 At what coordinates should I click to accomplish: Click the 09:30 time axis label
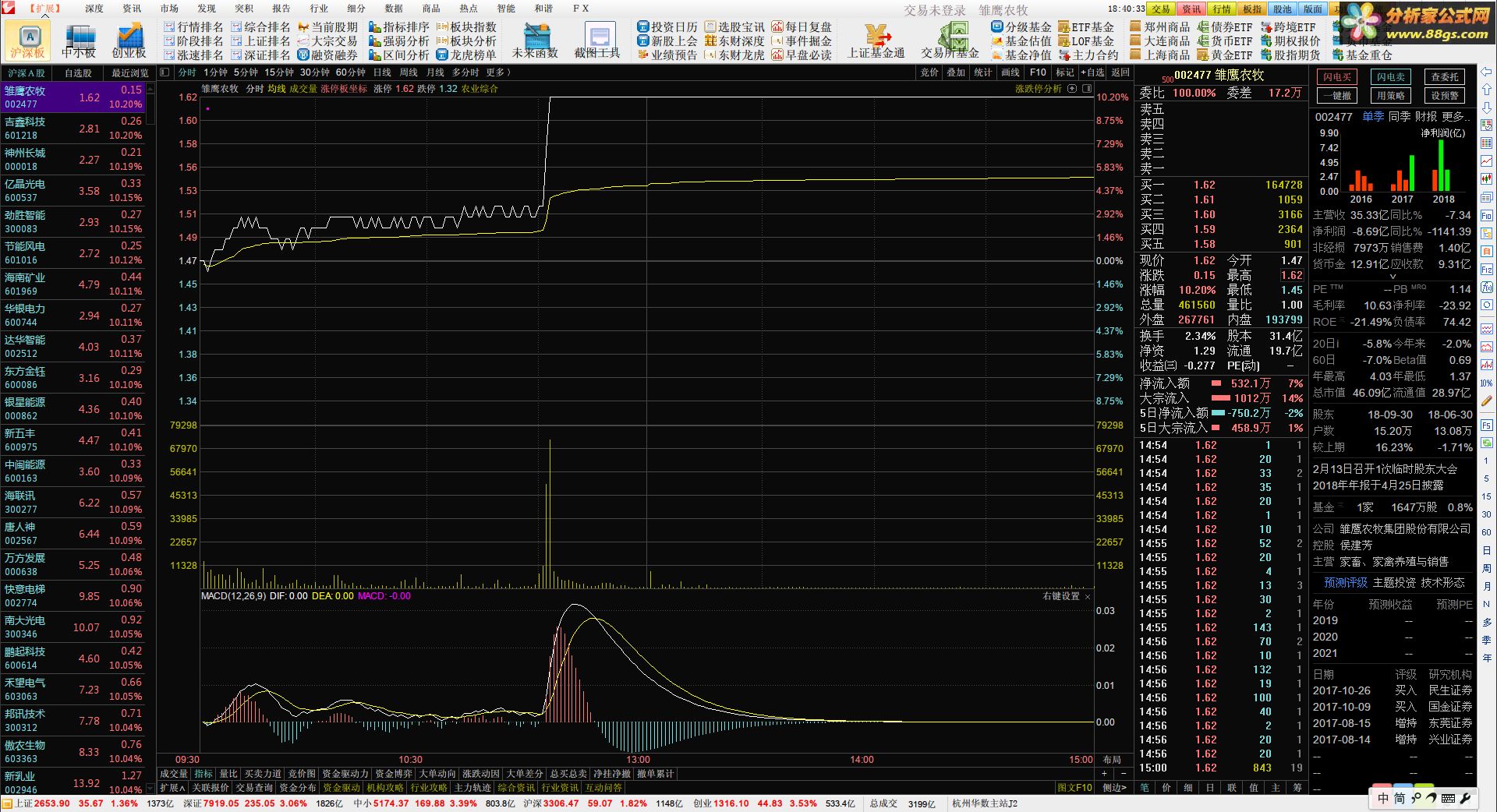(187, 760)
